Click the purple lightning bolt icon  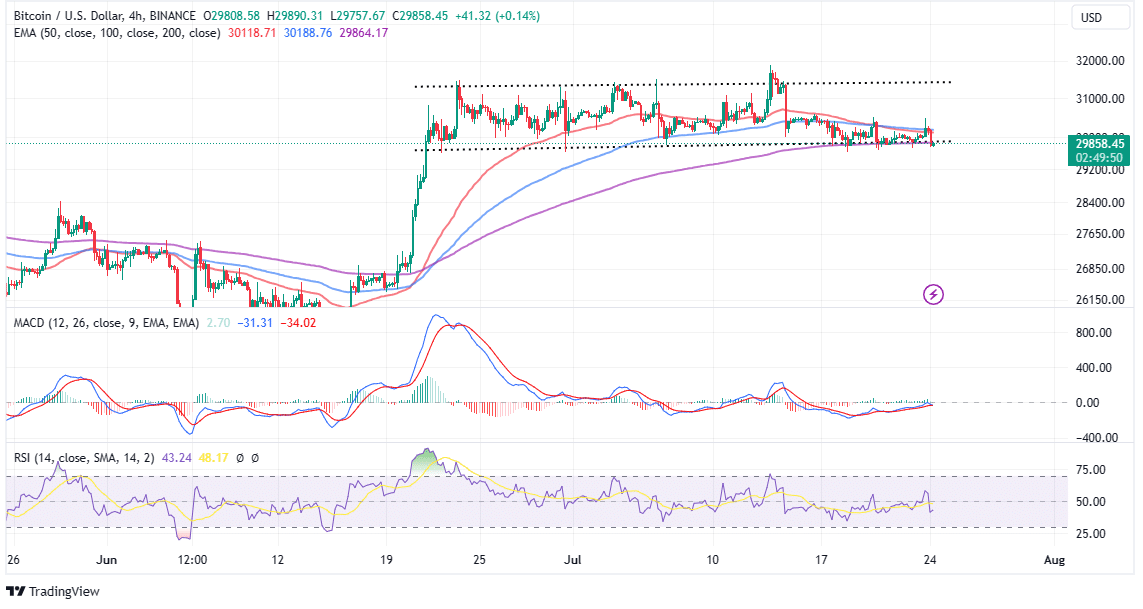933,294
